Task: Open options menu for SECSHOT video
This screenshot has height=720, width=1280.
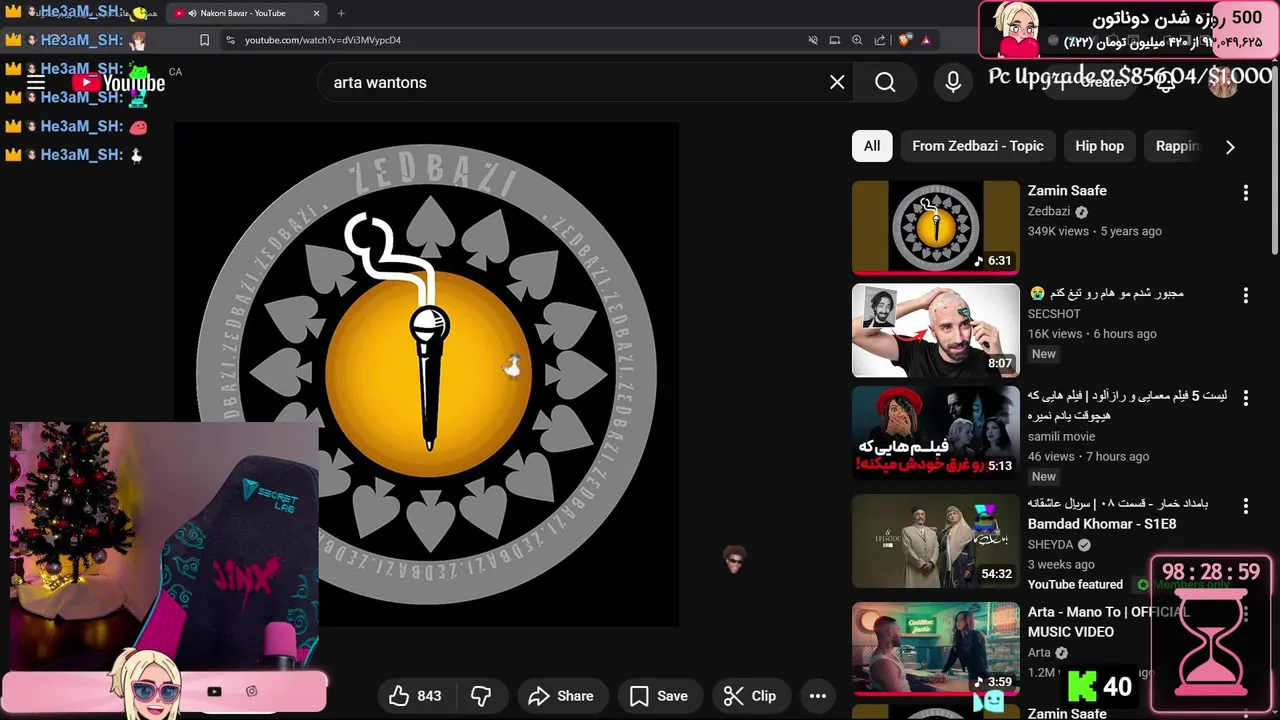Action: coord(1245,295)
